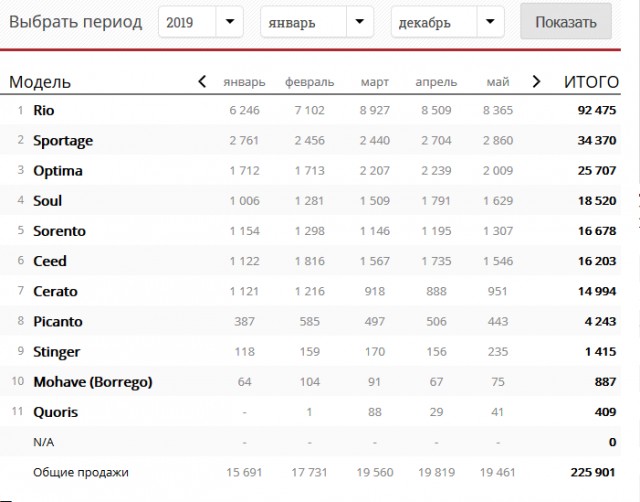640x502 pixels.
Task: Click the апрель column header
Action: pos(436,82)
